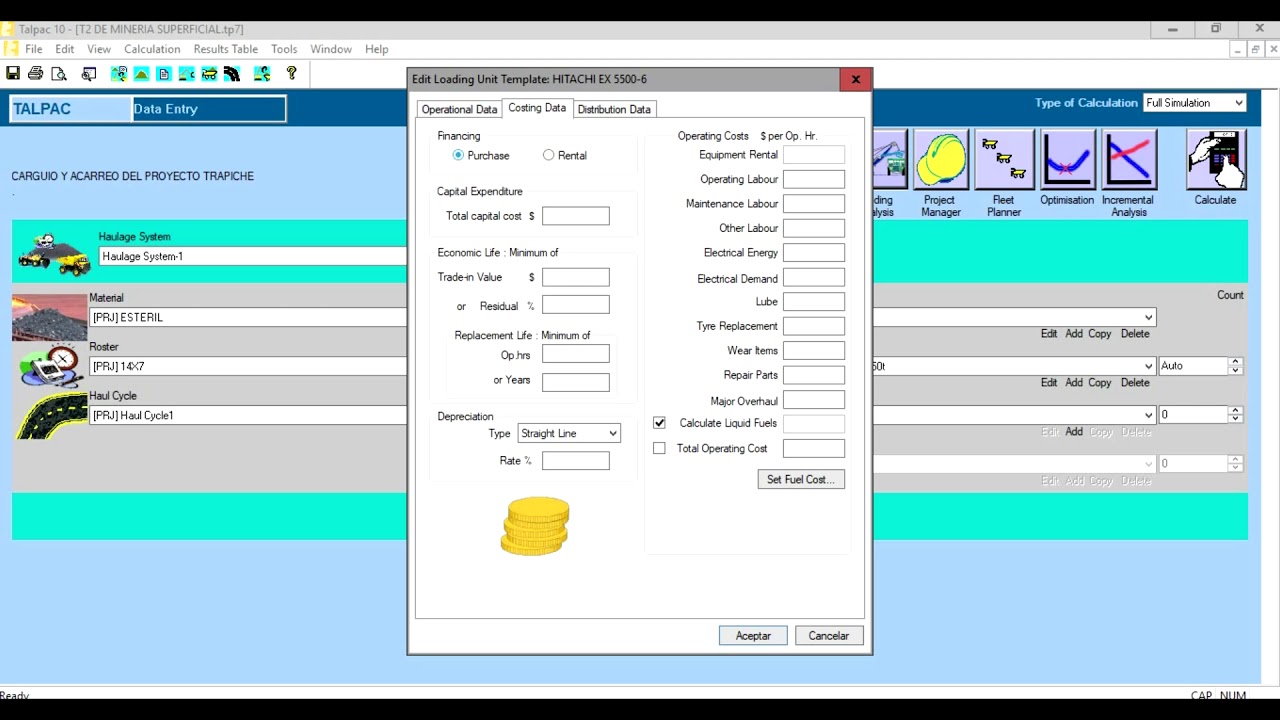Image resolution: width=1280 pixels, height=720 pixels.
Task: Click the Major Overhaul cost field
Action: (x=814, y=400)
